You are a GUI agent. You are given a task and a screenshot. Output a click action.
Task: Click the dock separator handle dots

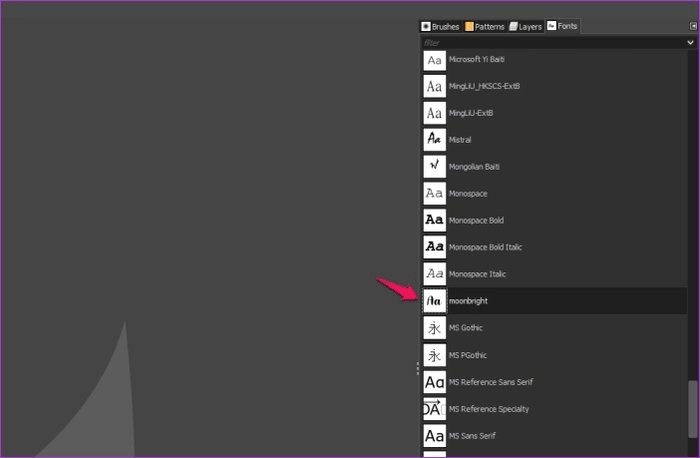(417, 368)
